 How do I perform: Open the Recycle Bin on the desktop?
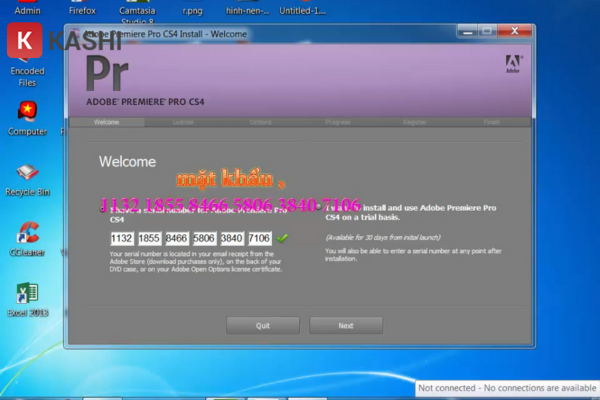(x=28, y=172)
